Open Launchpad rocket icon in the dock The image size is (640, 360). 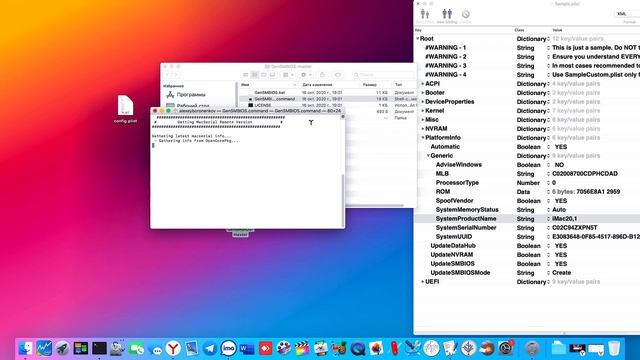62,348
